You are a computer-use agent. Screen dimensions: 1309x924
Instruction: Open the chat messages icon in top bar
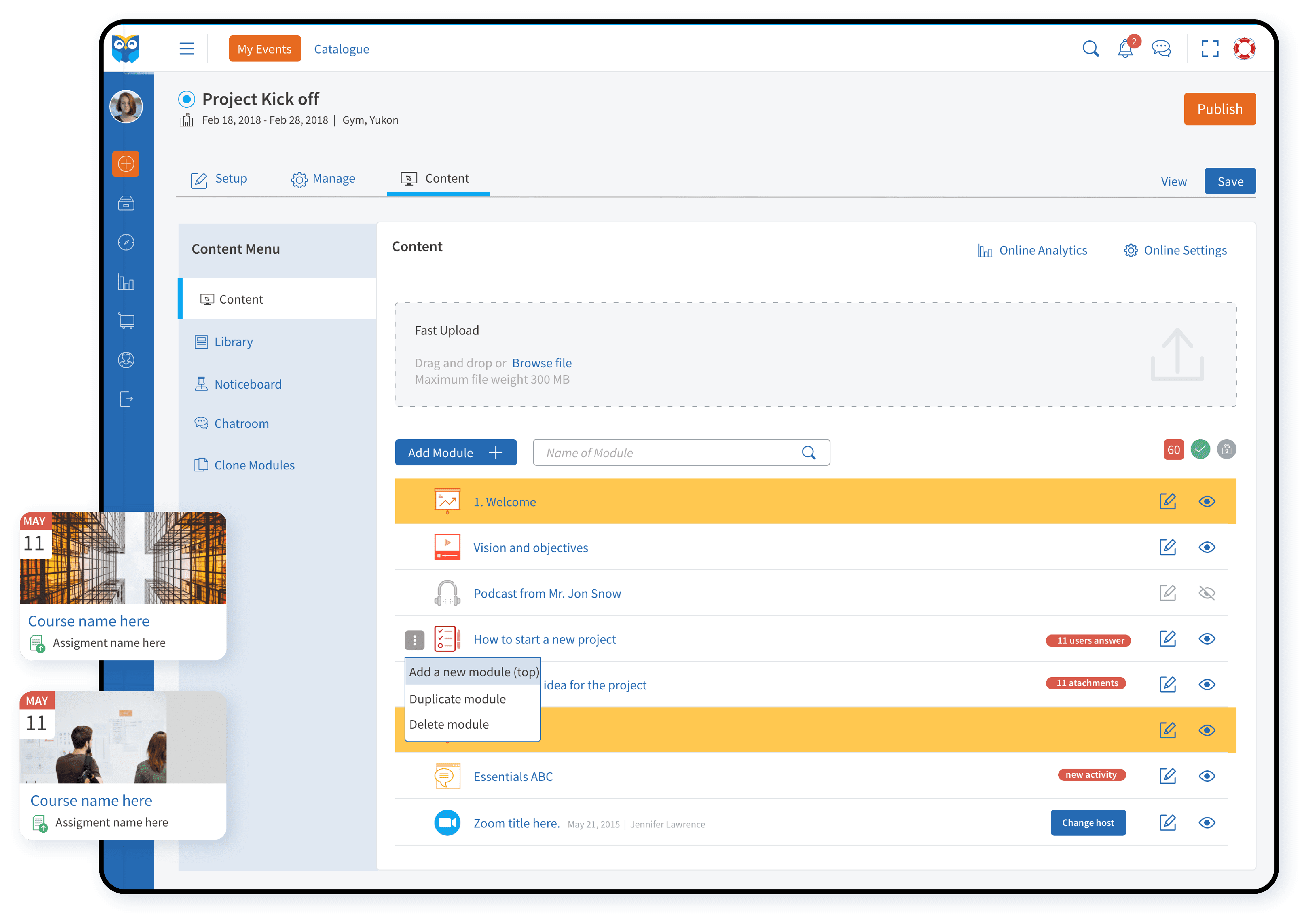pos(1161,48)
